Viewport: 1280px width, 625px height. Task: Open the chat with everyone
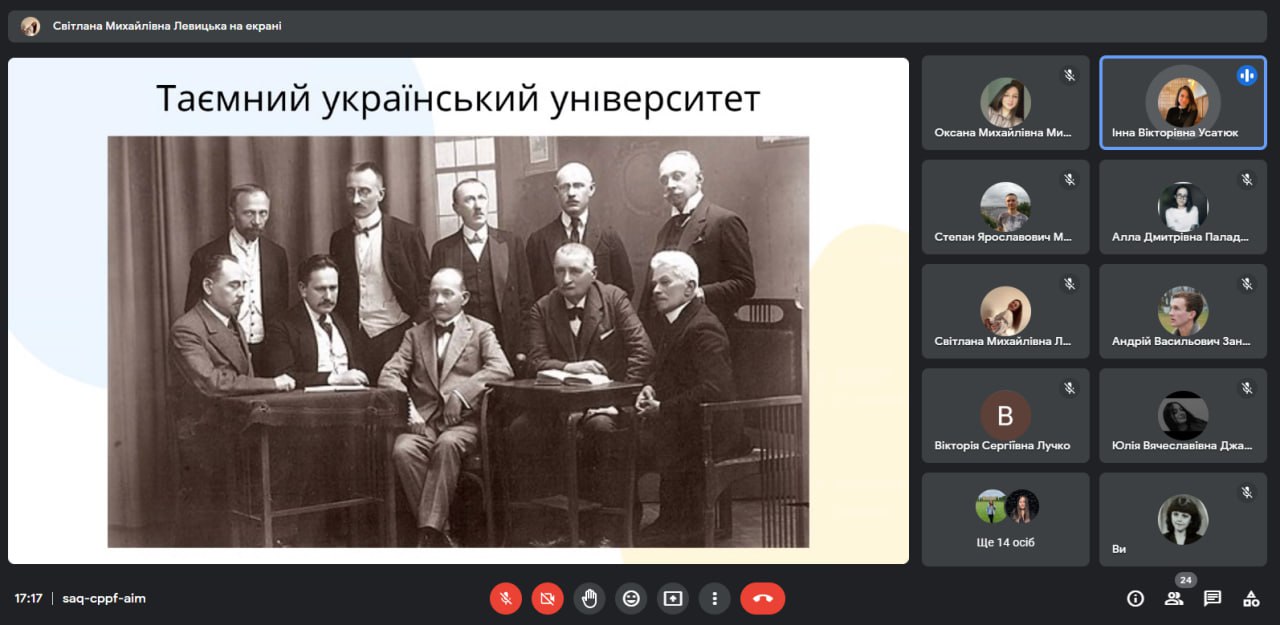click(1212, 598)
